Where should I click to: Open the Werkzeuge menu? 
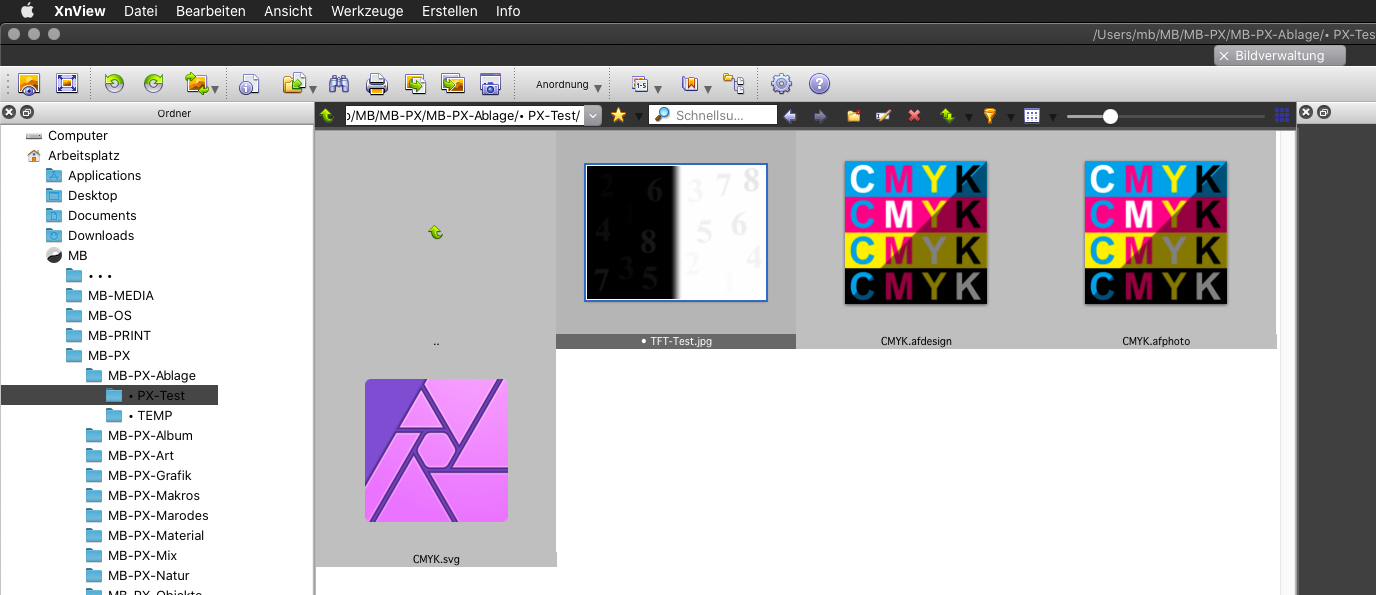(x=367, y=11)
